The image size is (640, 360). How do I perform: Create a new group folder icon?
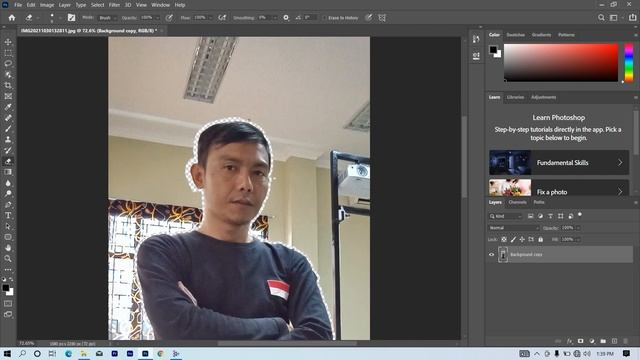(603, 341)
